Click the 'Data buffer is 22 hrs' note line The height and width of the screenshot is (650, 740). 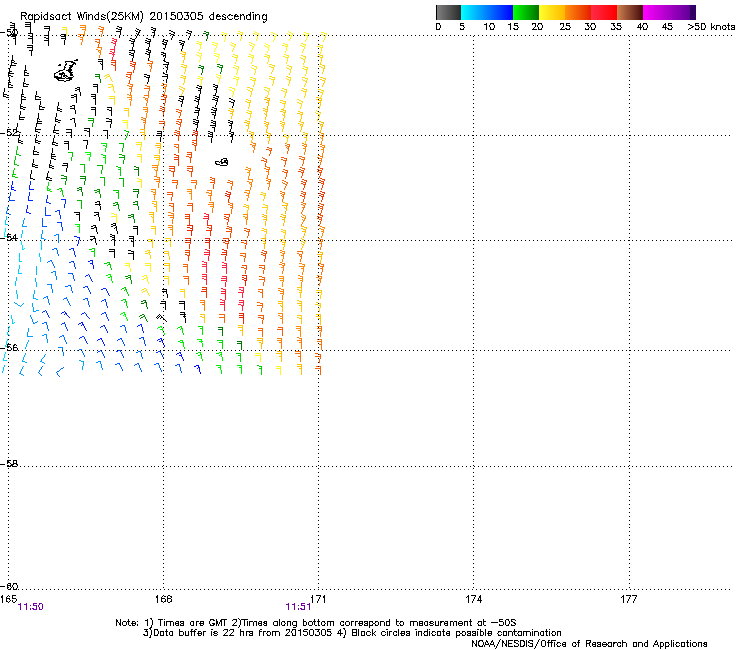click(352, 633)
